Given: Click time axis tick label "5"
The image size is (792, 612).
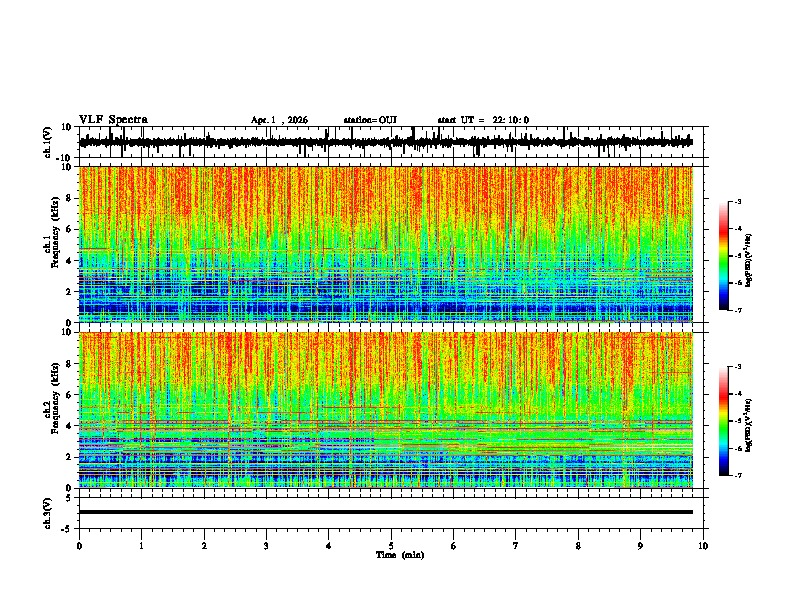Looking at the screenshot, I should click(x=391, y=546).
